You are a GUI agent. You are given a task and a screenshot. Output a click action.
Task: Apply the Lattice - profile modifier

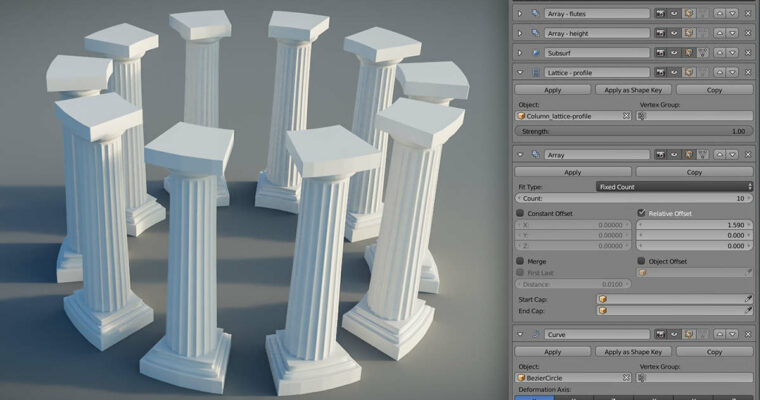553,90
